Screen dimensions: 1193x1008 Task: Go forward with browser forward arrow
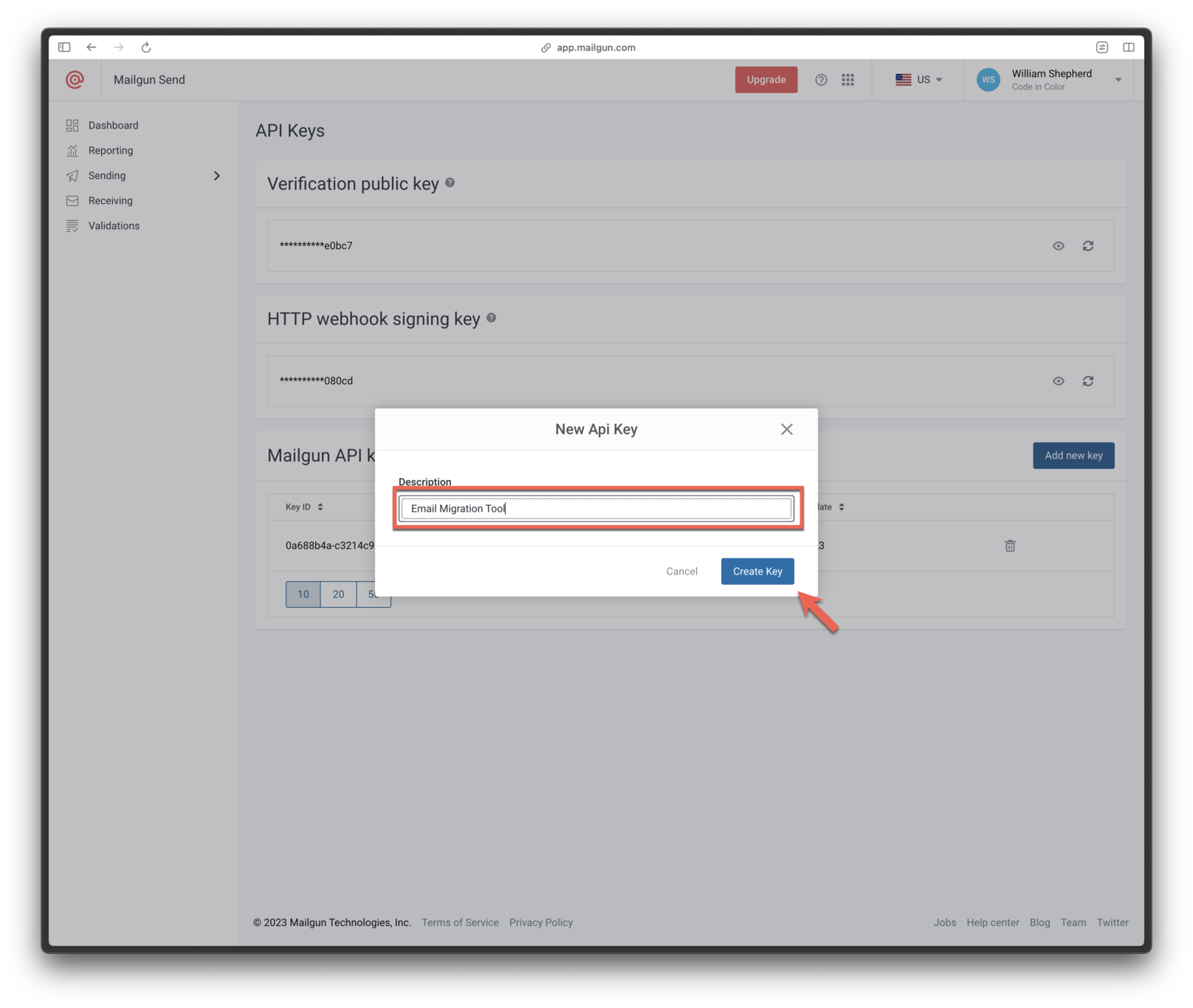click(119, 47)
